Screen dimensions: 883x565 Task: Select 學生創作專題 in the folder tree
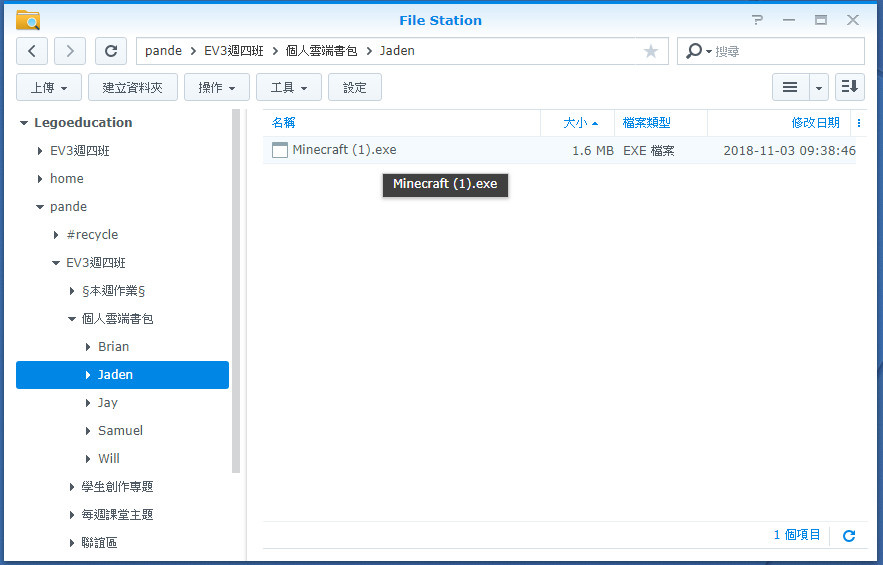(117, 487)
